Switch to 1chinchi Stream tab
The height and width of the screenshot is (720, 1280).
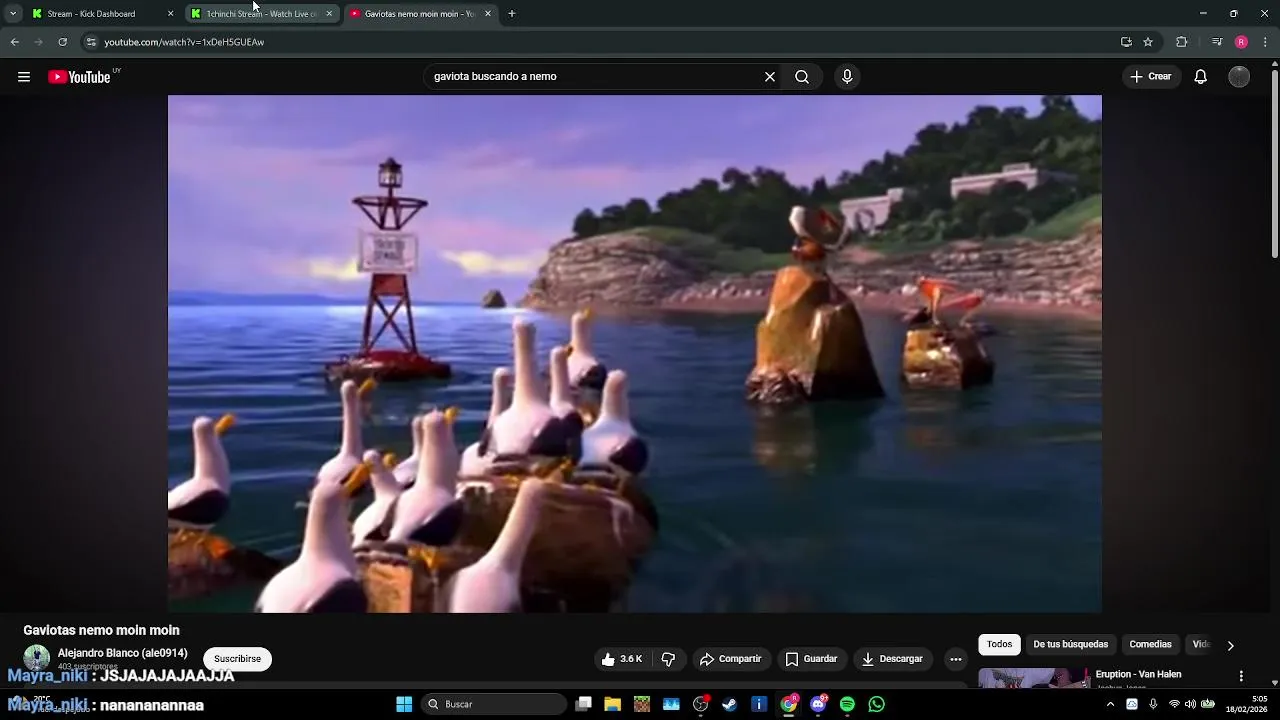(260, 14)
